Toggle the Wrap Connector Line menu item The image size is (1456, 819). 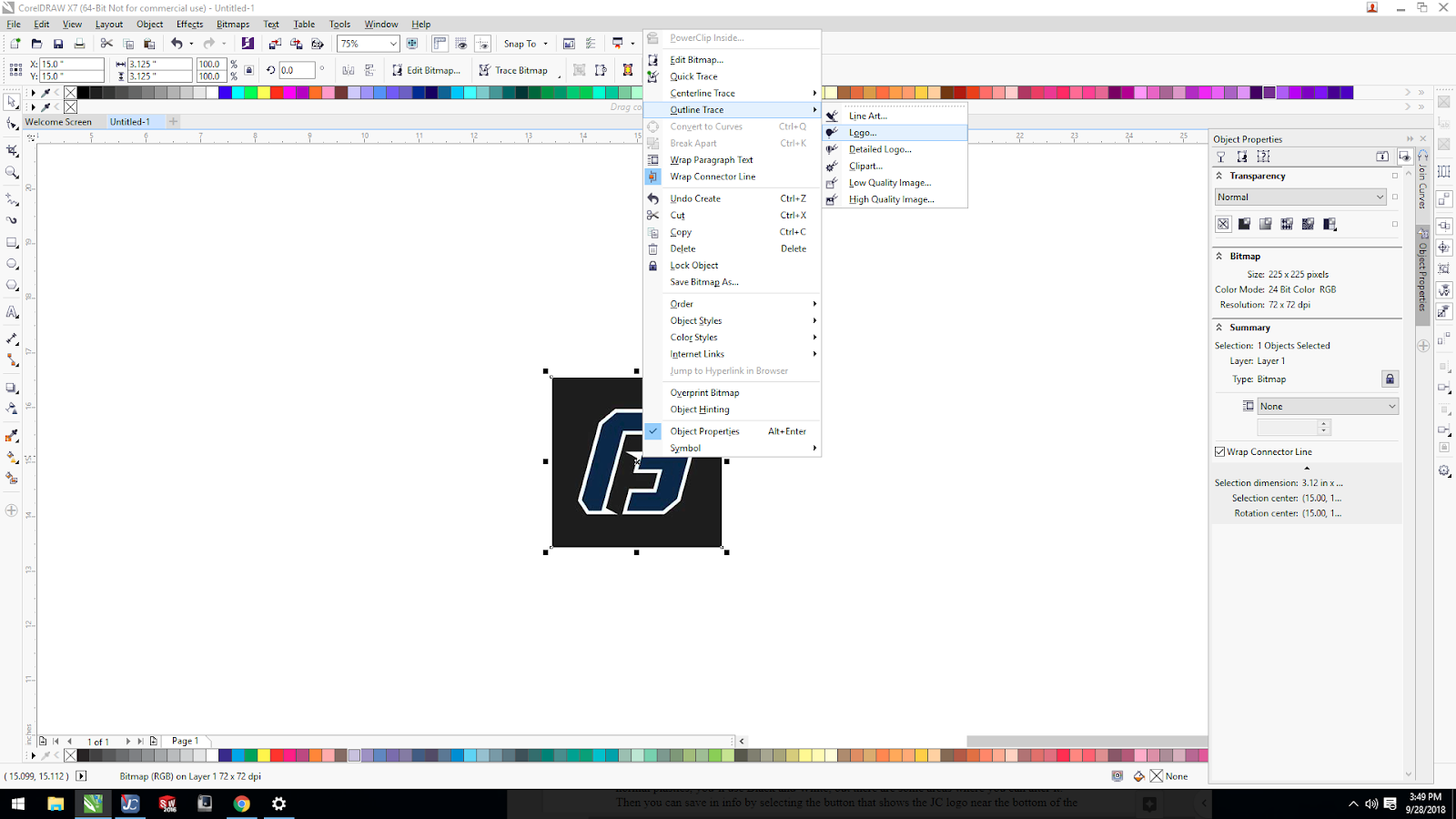click(x=732, y=177)
